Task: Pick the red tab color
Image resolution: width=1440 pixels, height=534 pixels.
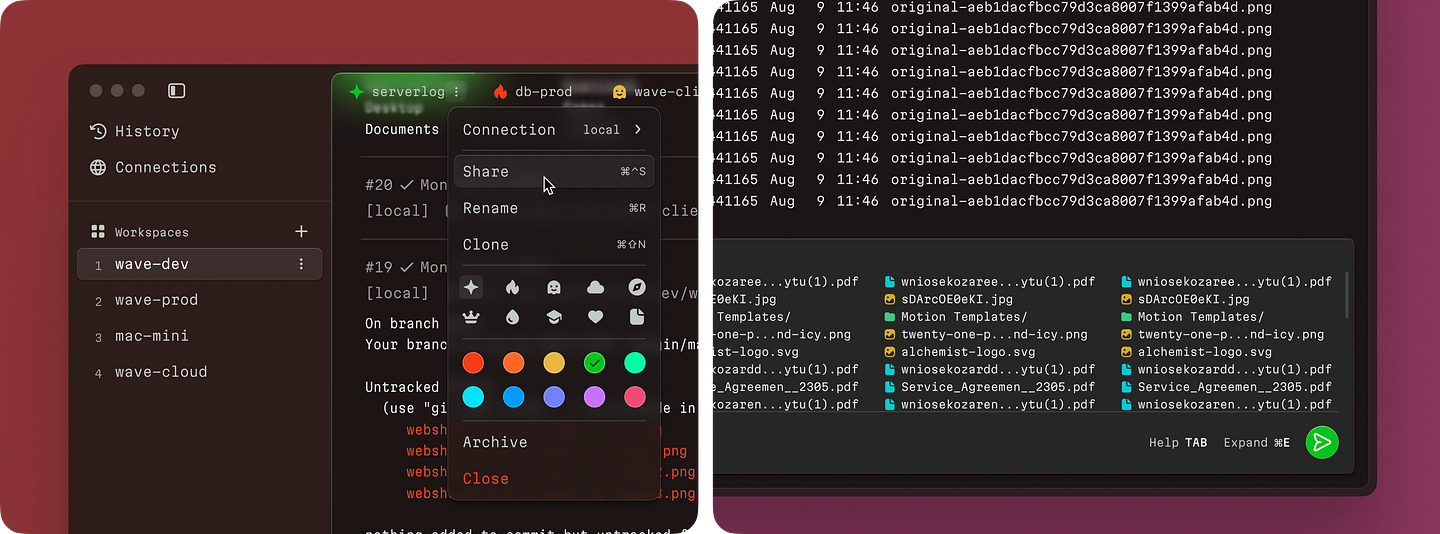Action: (x=473, y=363)
